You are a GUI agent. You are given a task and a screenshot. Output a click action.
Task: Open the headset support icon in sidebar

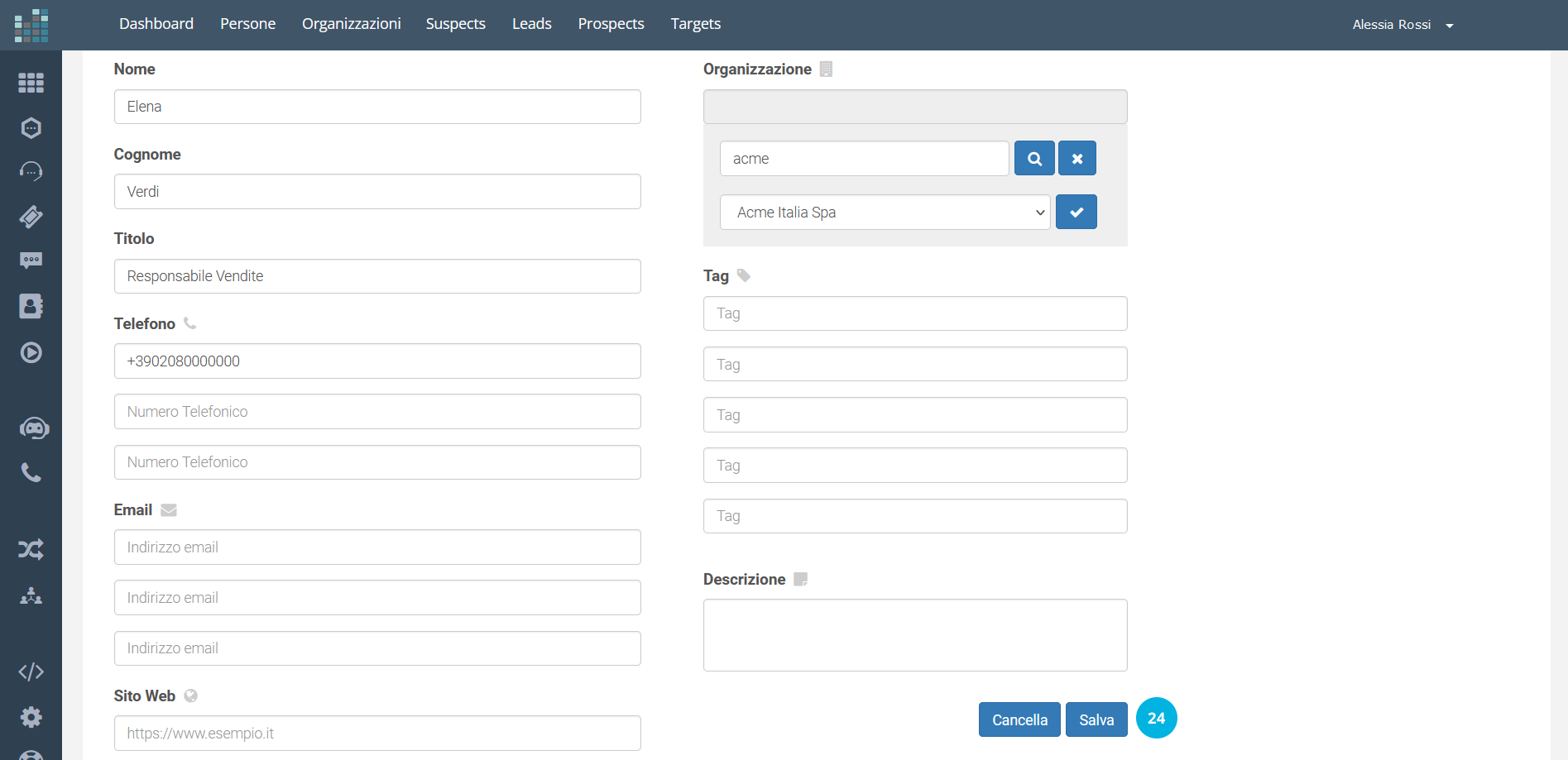click(x=31, y=171)
